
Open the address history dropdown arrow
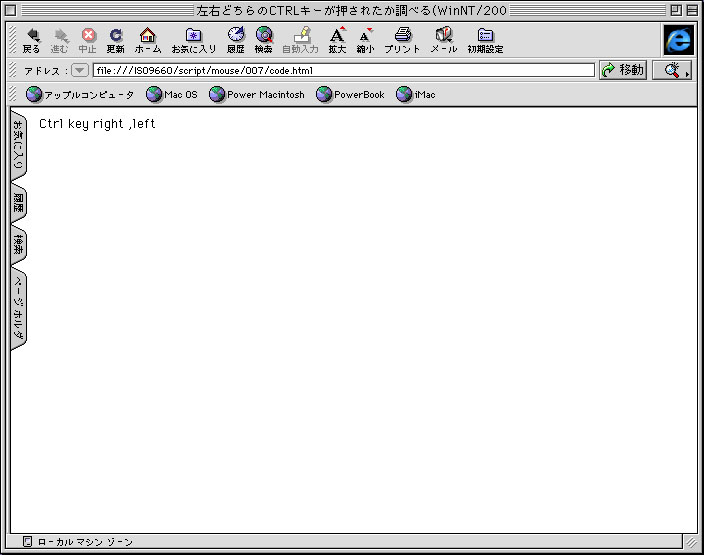[x=80, y=70]
